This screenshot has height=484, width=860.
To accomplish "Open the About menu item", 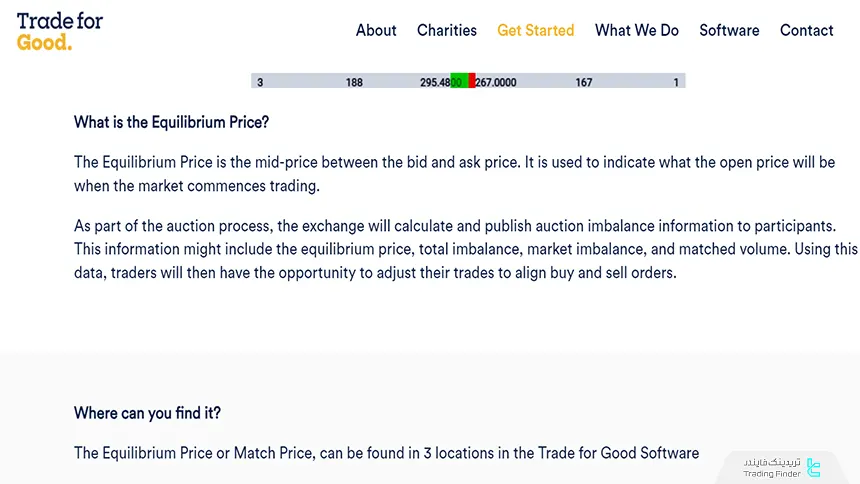I will (x=376, y=30).
